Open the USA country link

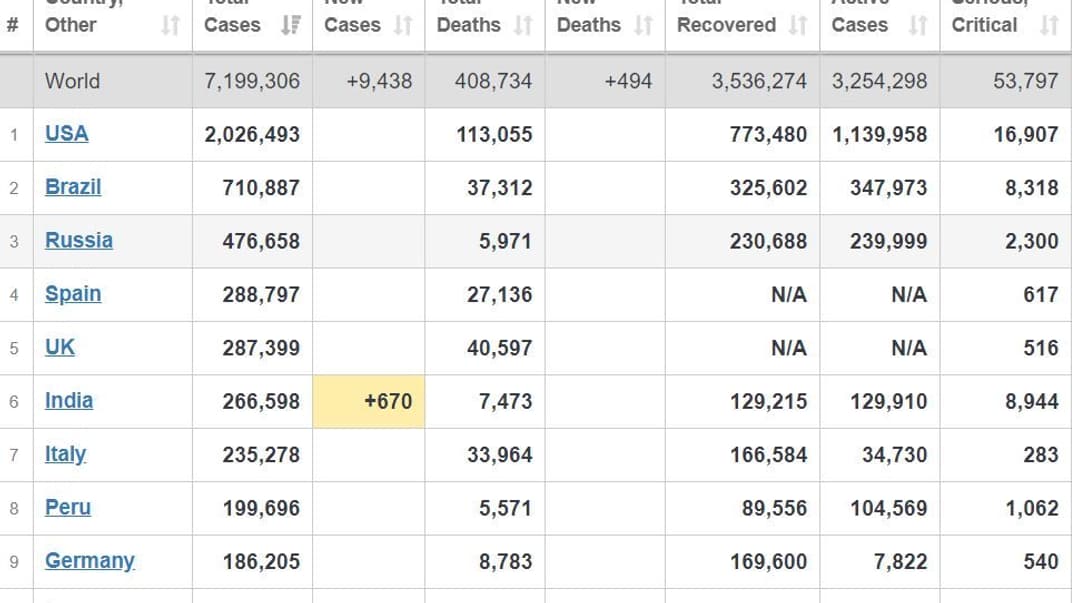[66, 134]
